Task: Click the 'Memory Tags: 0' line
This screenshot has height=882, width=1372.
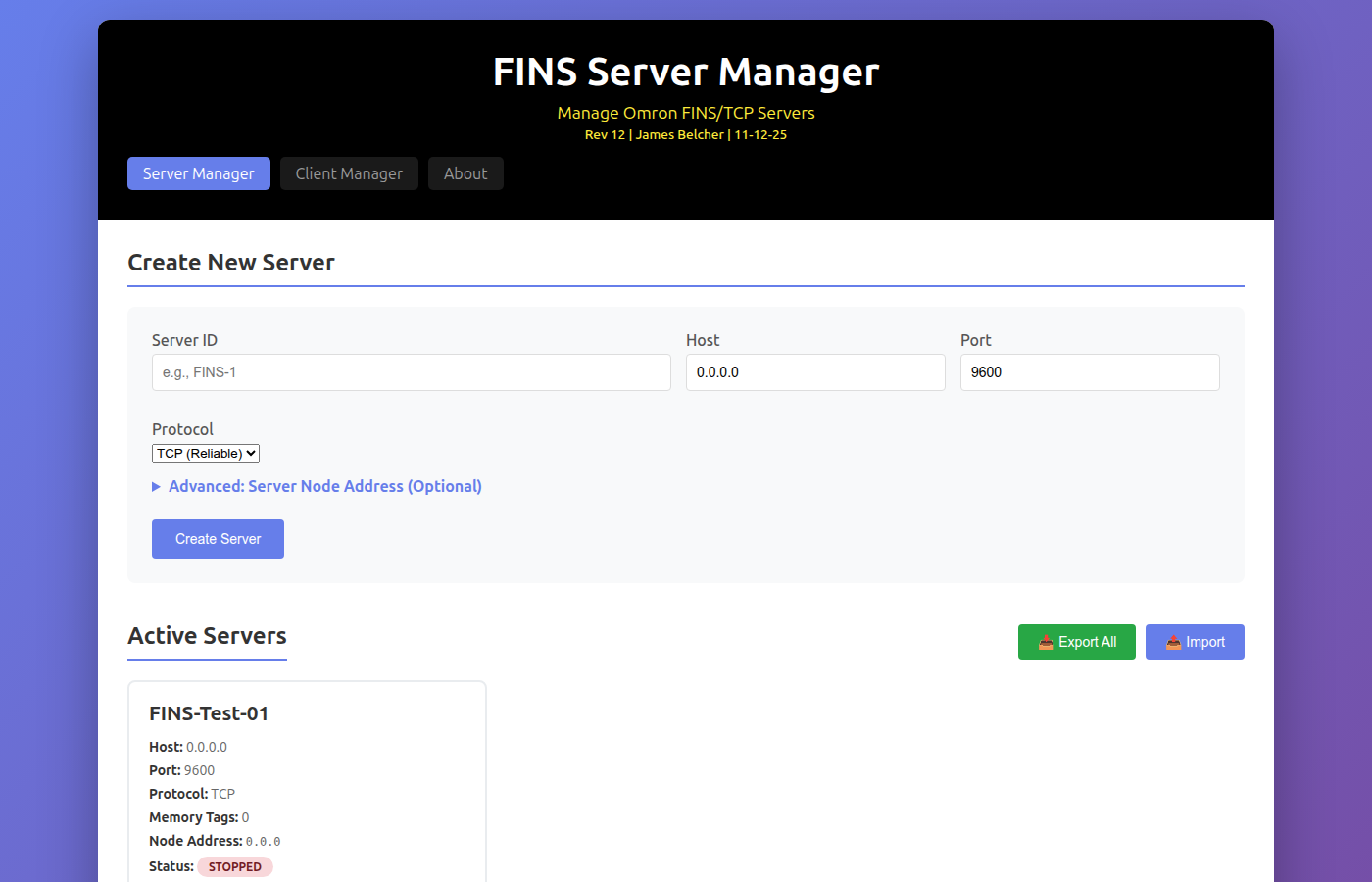Action: [x=199, y=817]
